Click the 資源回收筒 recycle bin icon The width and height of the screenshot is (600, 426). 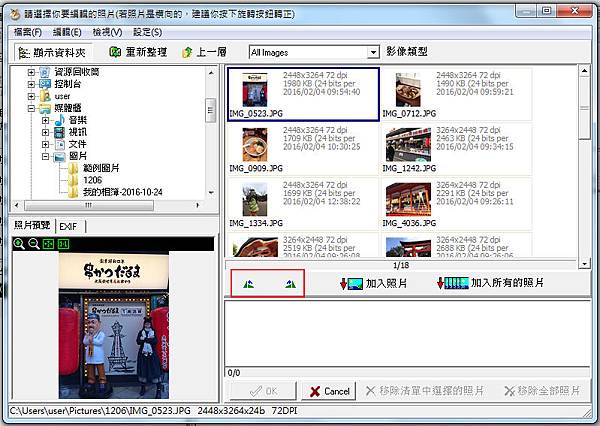(45, 72)
